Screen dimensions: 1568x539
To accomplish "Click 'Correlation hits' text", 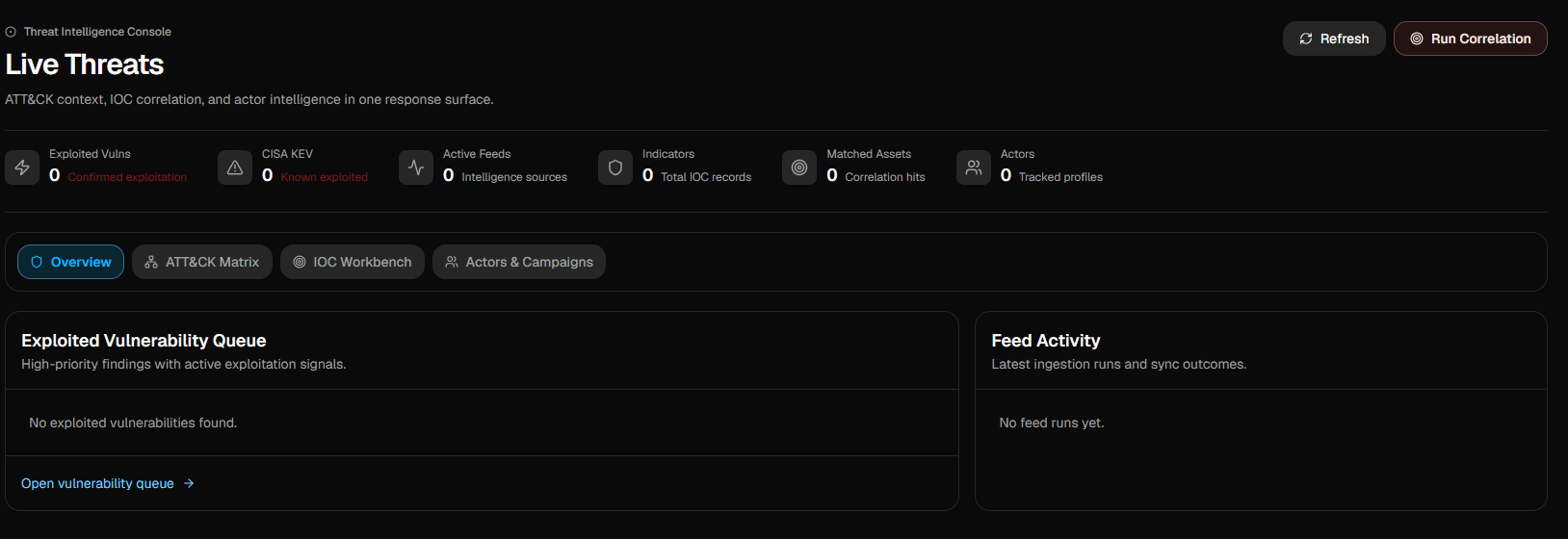I will click(x=885, y=177).
